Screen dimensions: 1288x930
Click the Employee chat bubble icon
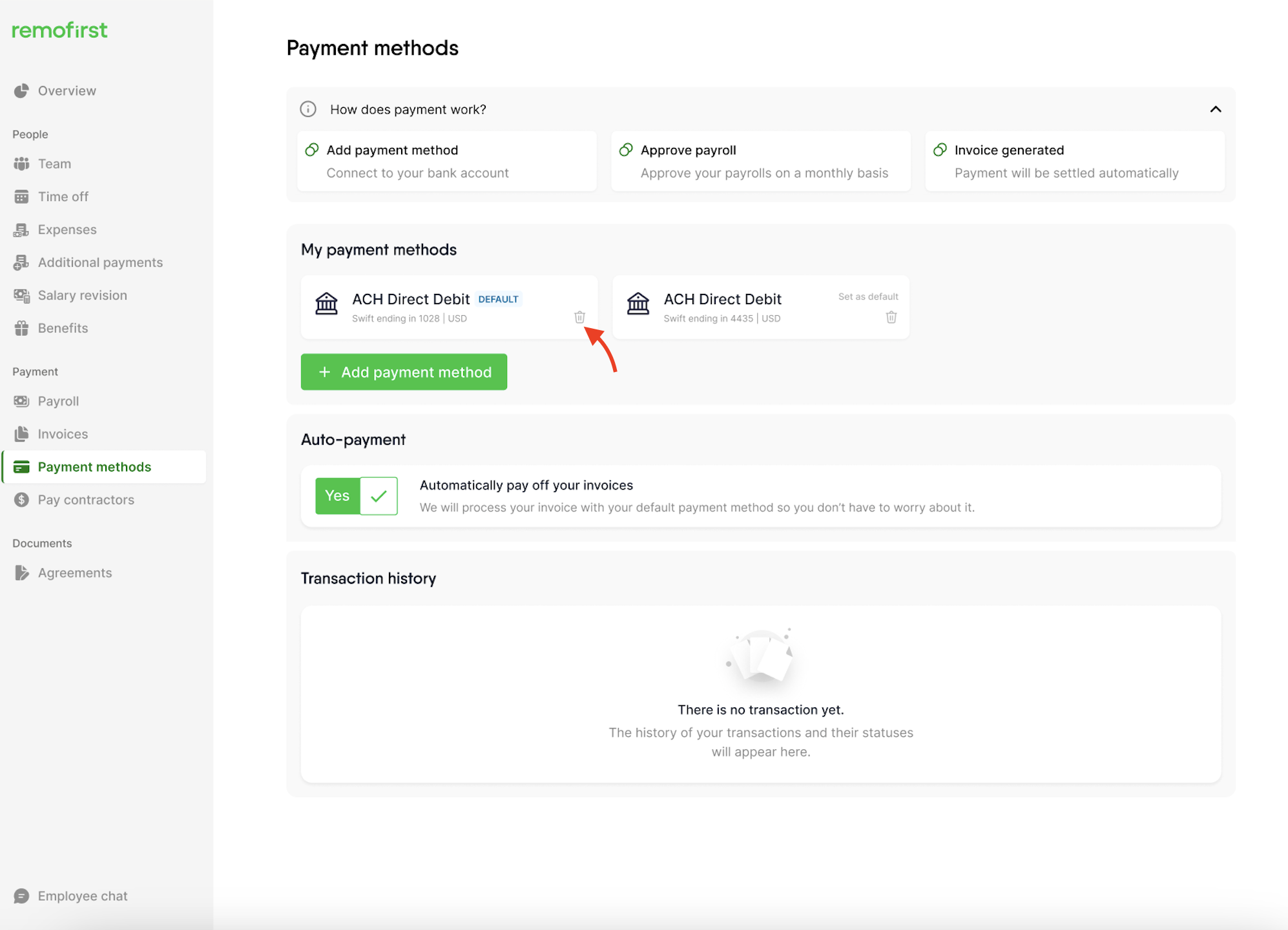(x=21, y=896)
